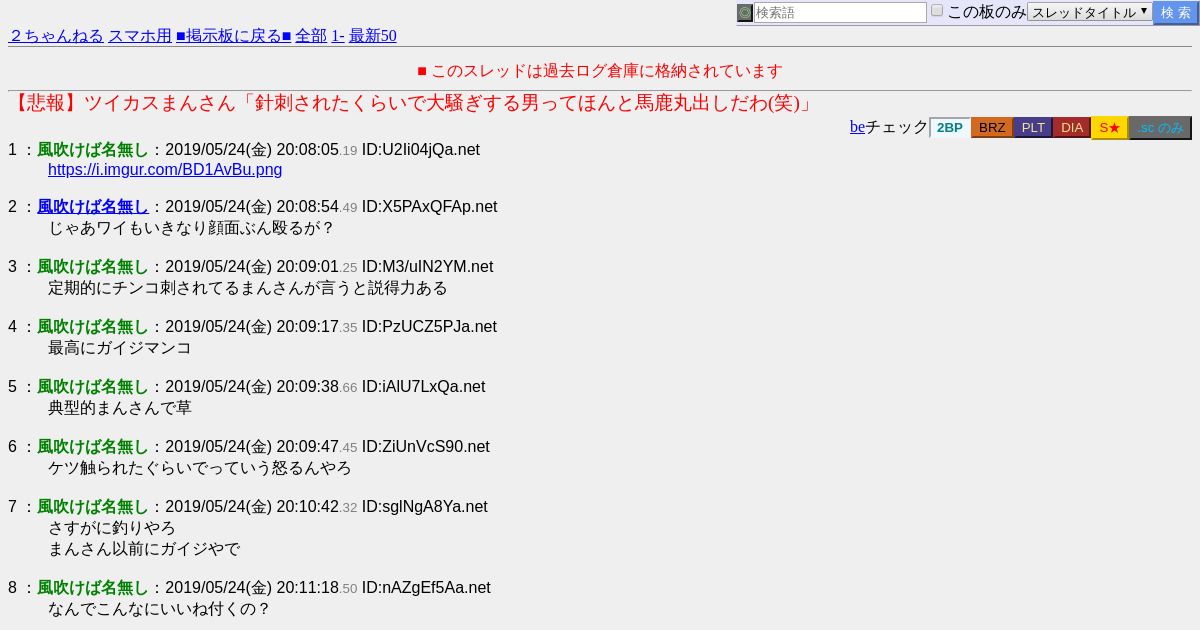Open the ２ちゃんねる link
Screen dimensions: 1200x630
(56, 36)
